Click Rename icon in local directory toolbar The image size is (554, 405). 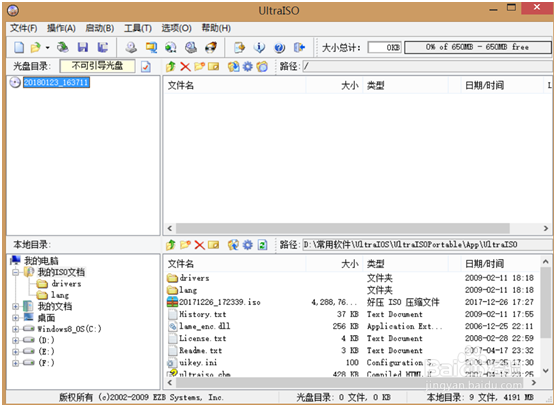click(x=214, y=245)
